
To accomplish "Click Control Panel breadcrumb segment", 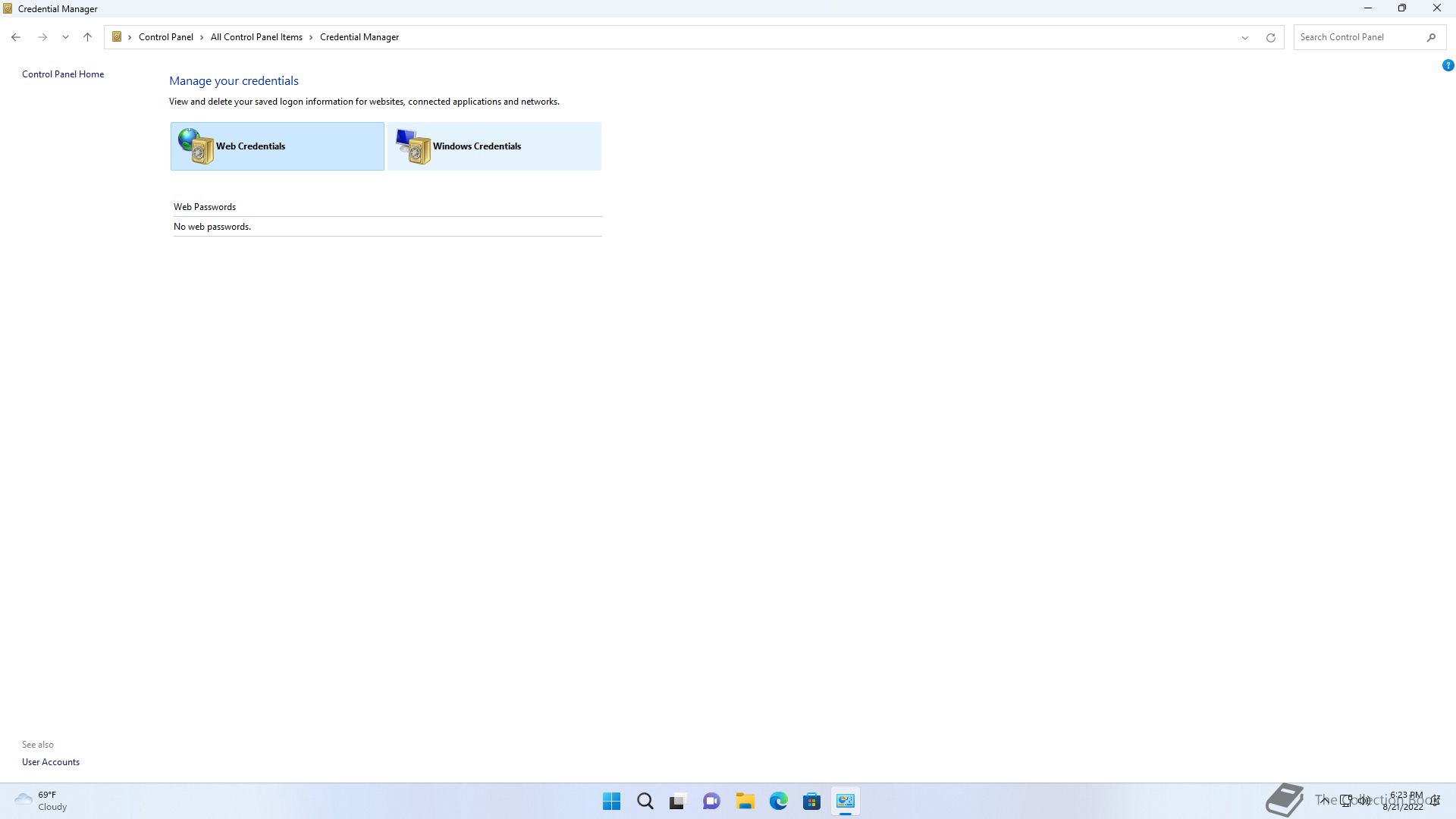I will tap(165, 37).
